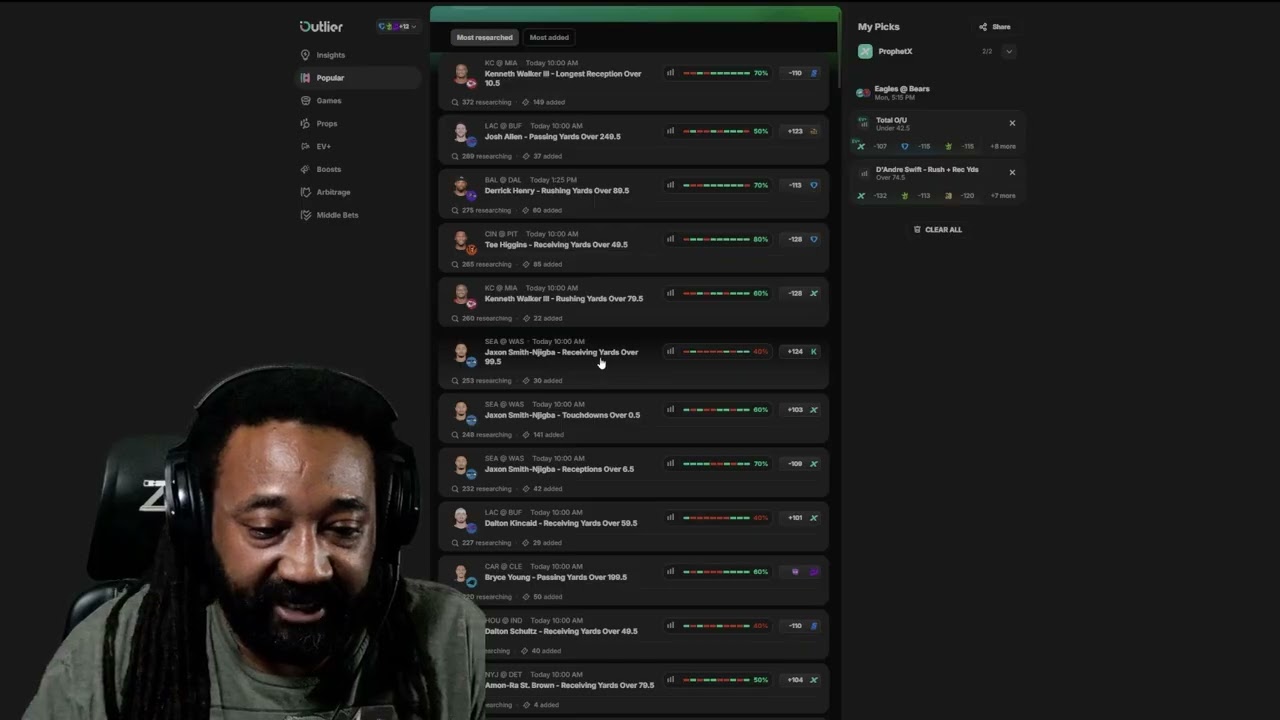Click the Share button in My Picks
Image resolution: width=1280 pixels, height=720 pixels.
[995, 27]
